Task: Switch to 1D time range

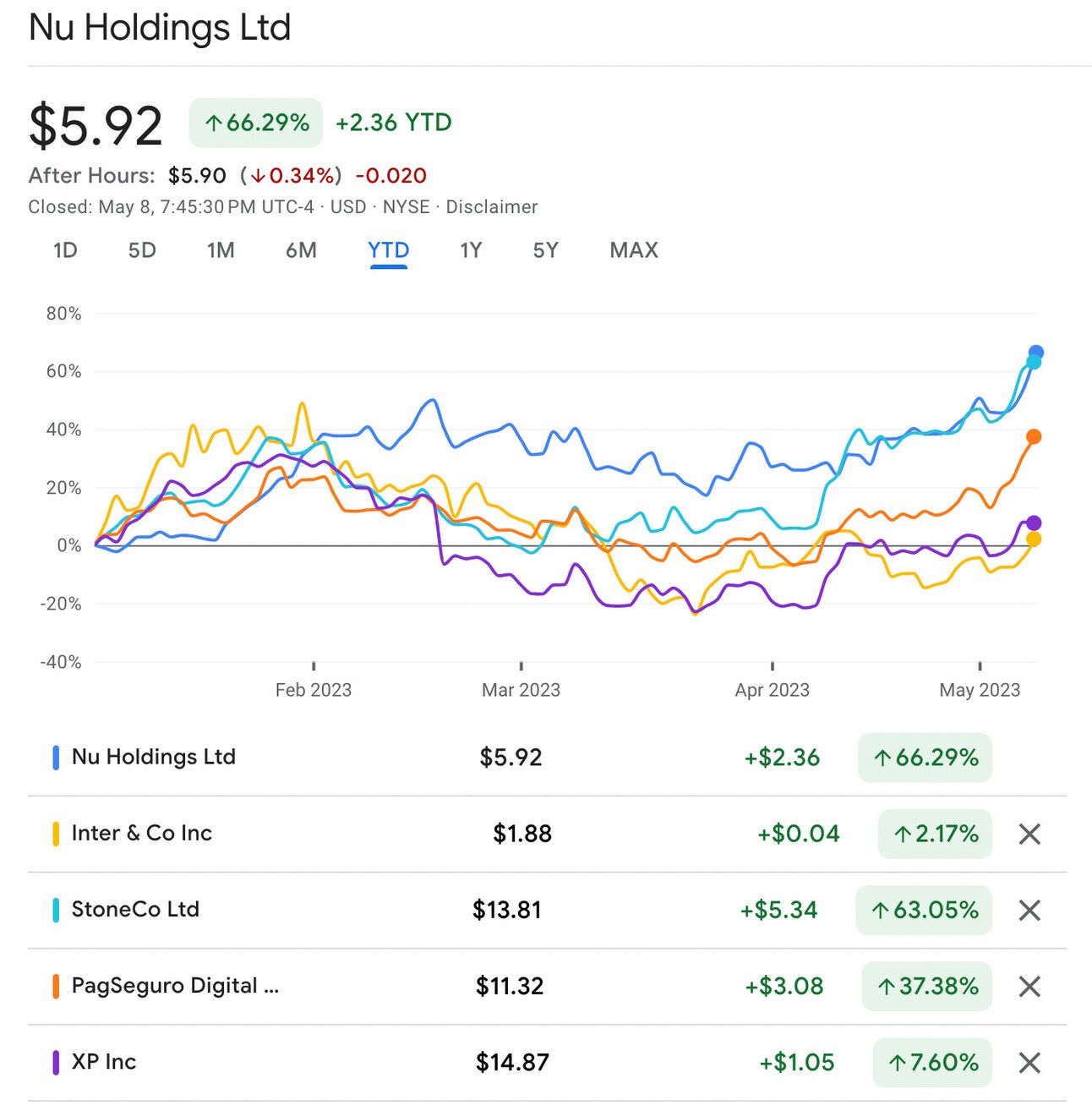Action: (65, 250)
